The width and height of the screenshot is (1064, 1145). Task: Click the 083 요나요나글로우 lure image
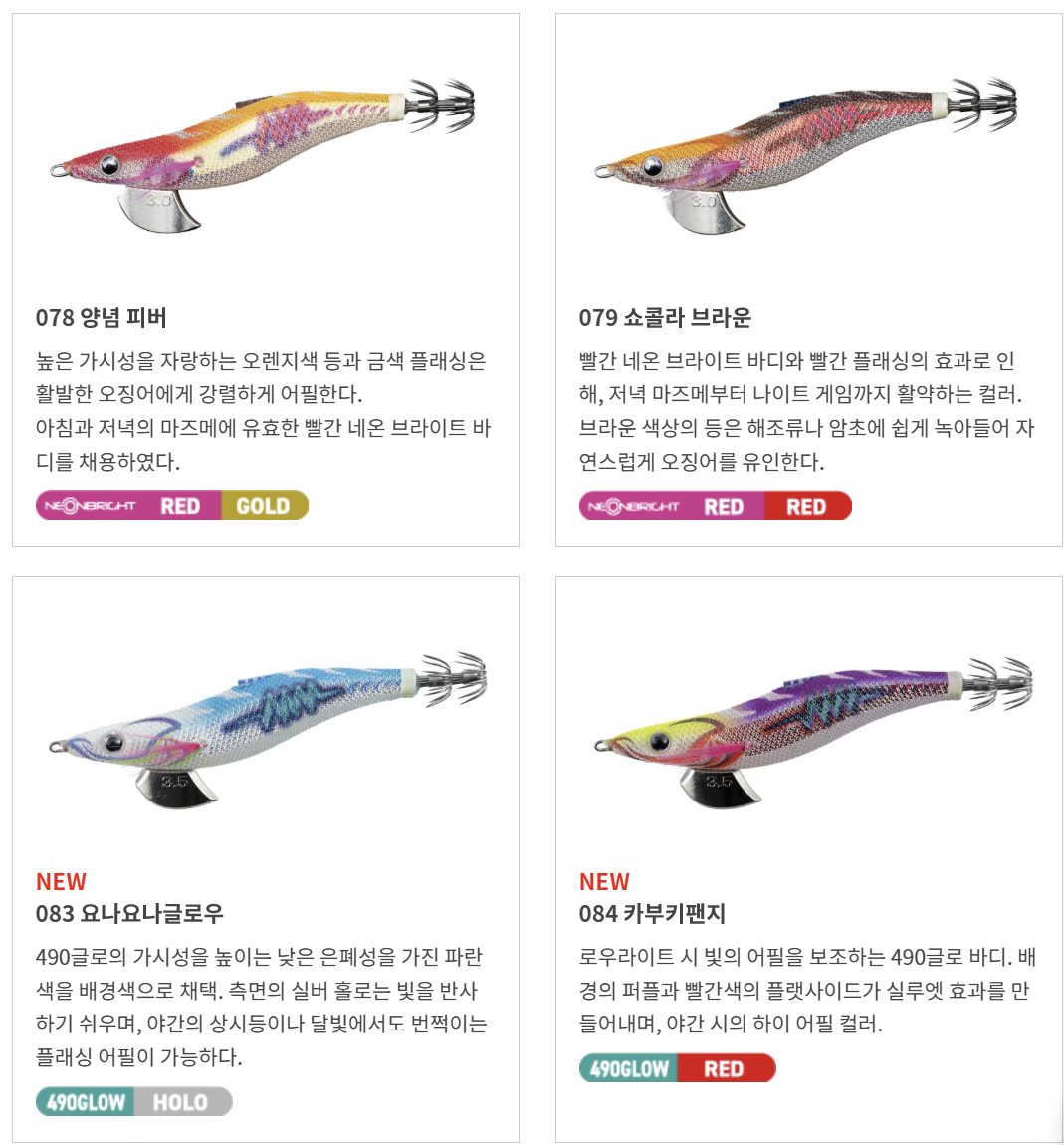[x=267, y=730]
